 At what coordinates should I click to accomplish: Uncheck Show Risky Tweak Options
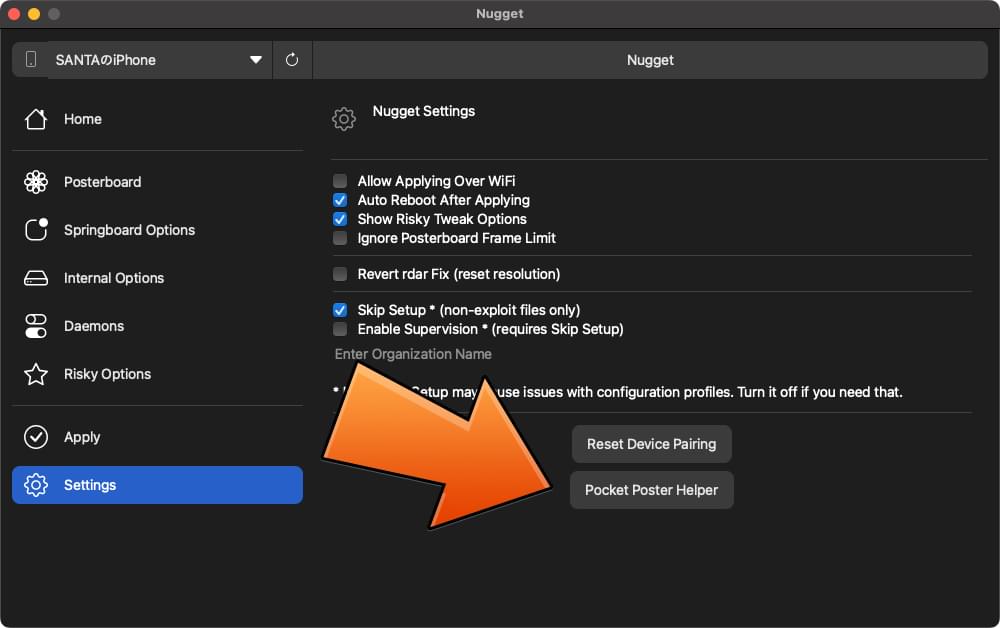(x=340, y=219)
